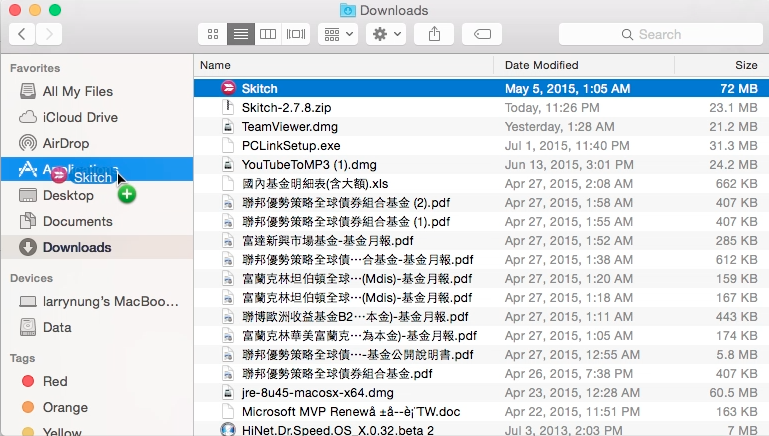Go back with the left chevron button

[22, 34]
